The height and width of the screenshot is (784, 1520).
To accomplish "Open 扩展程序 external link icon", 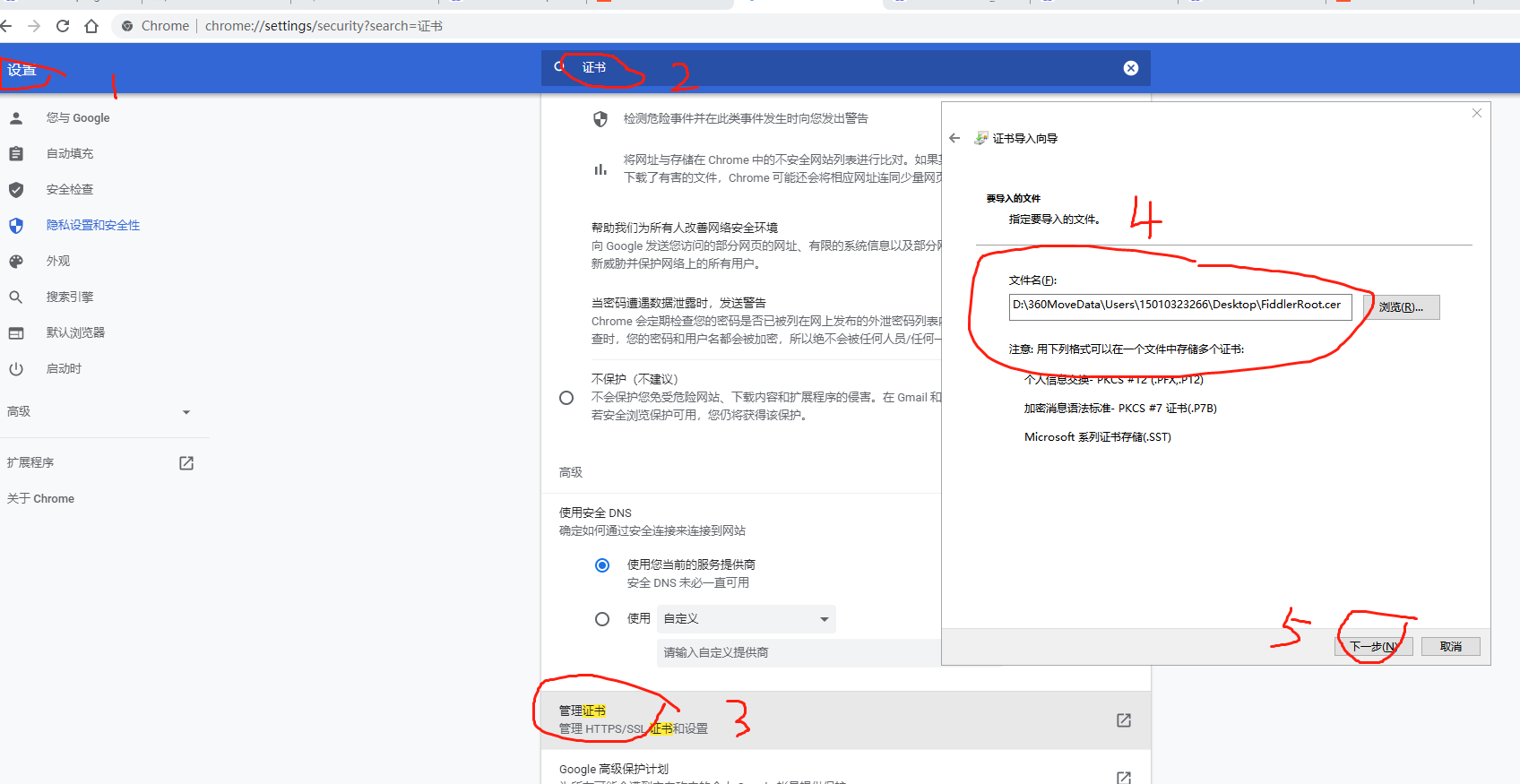I will click(x=186, y=462).
